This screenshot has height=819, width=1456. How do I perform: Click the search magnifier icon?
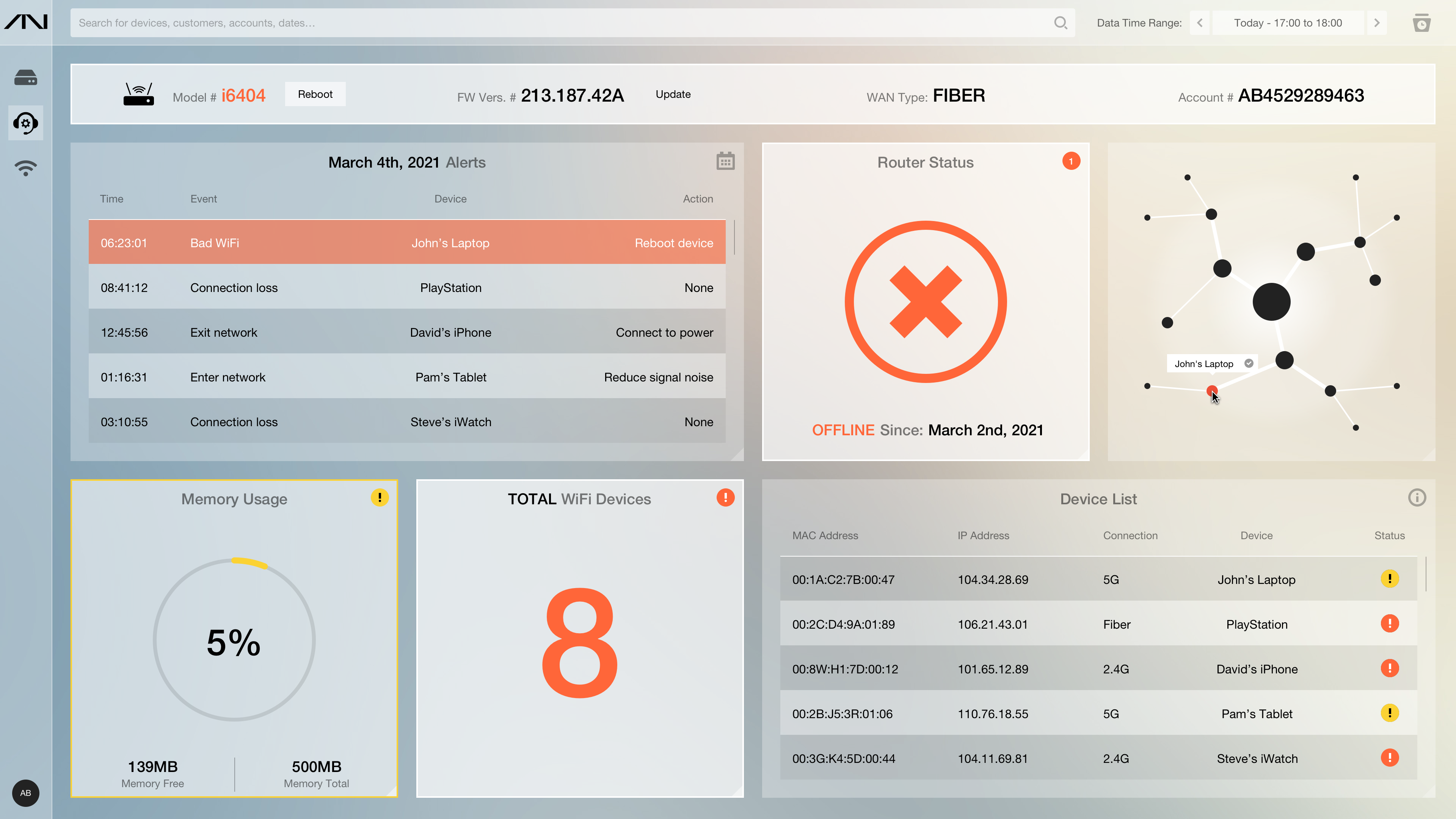pos(1061,23)
